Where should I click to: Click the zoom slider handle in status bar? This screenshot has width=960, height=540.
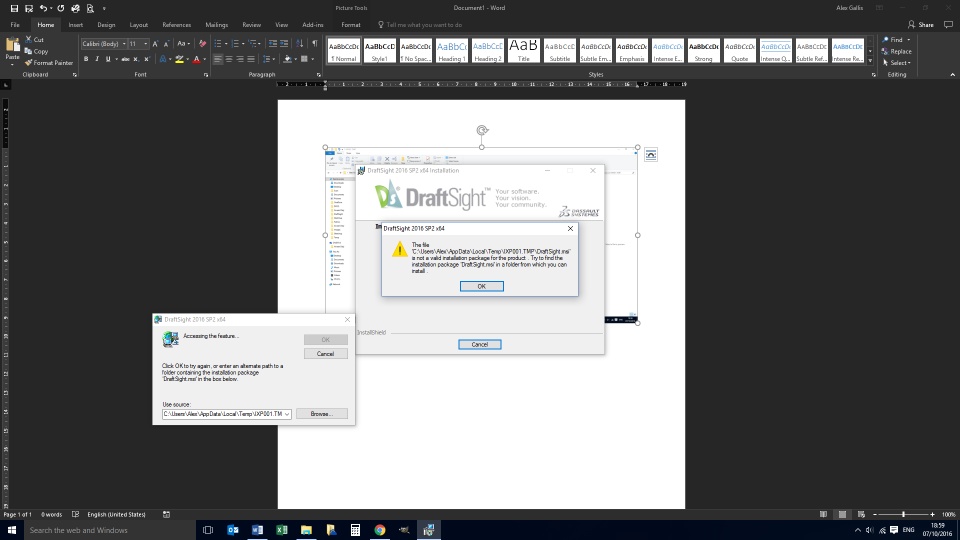pos(903,514)
